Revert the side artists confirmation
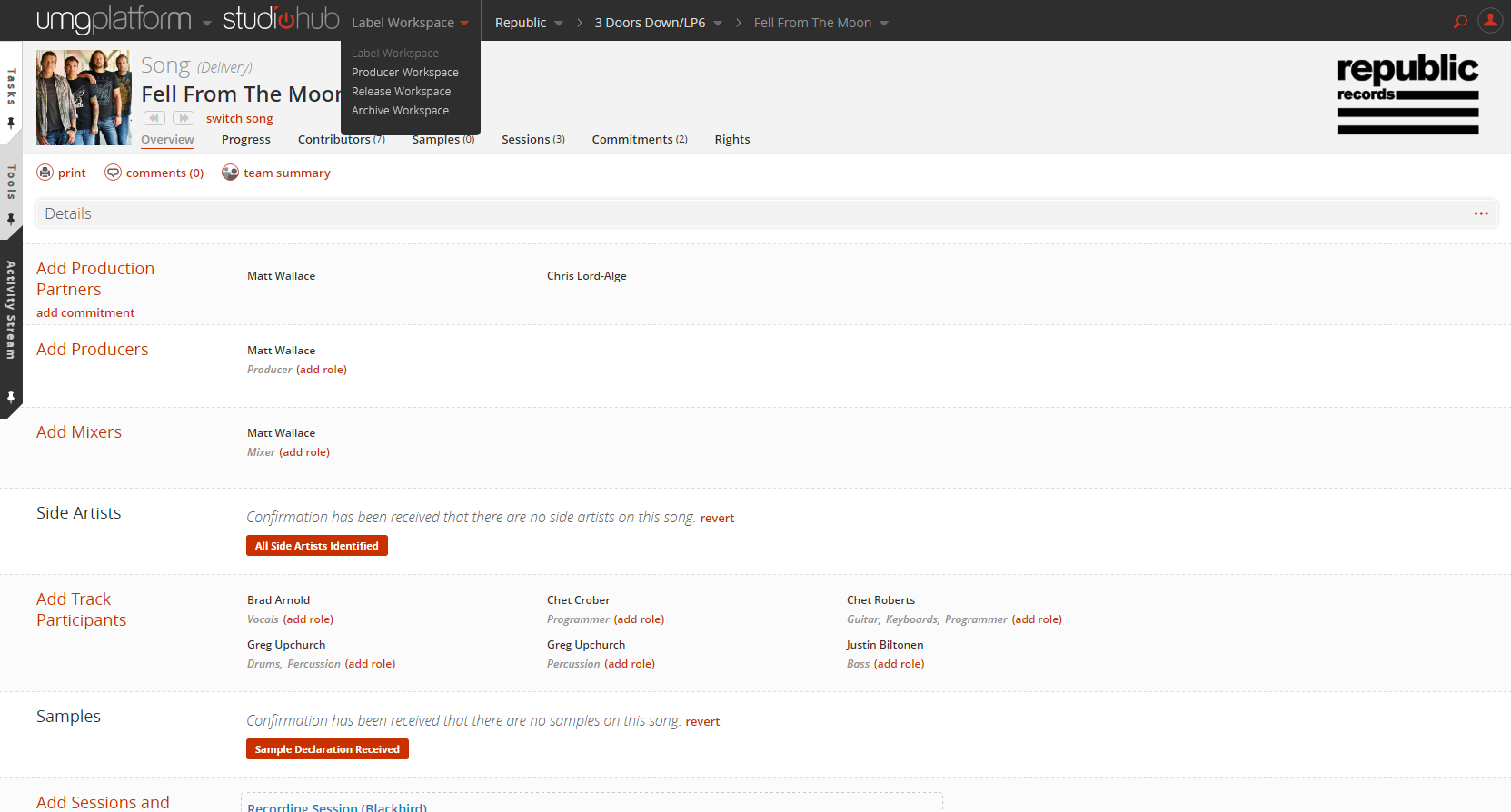This screenshot has height=812, width=1511. pos(717,519)
